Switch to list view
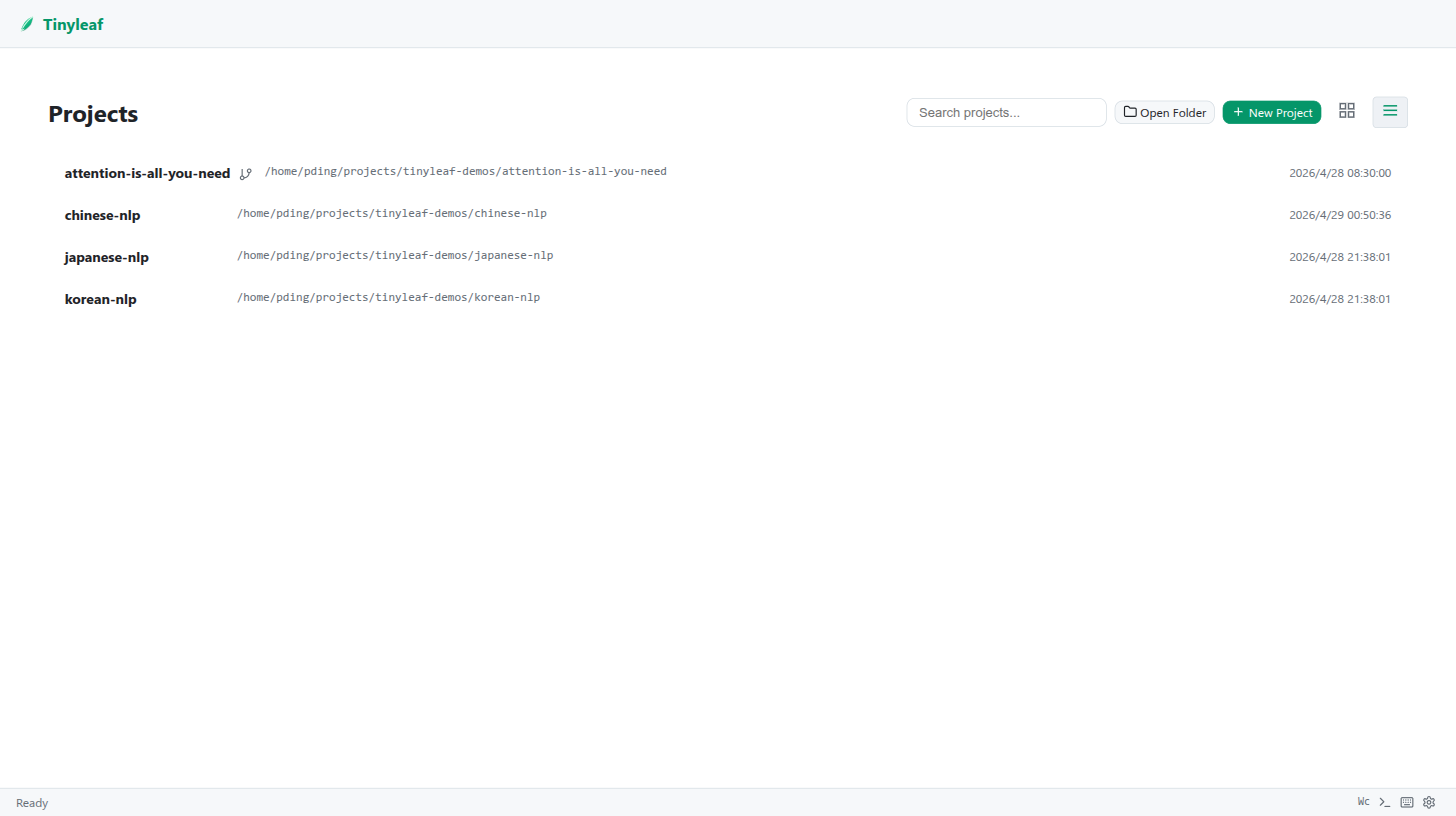The width and height of the screenshot is (1456, 816). point(1390,111)
